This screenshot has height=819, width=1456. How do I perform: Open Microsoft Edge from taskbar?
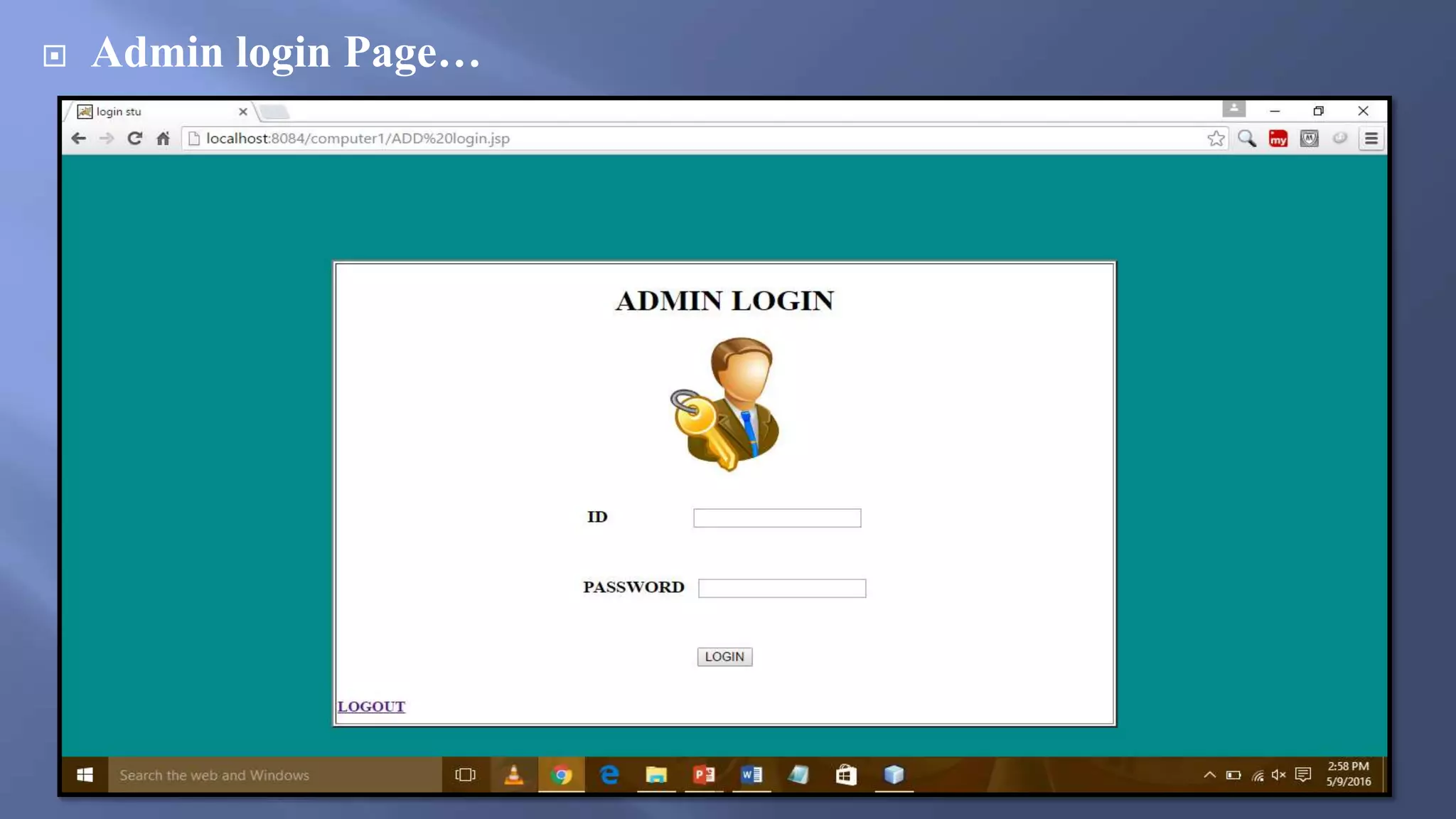[x=609, y=775]
